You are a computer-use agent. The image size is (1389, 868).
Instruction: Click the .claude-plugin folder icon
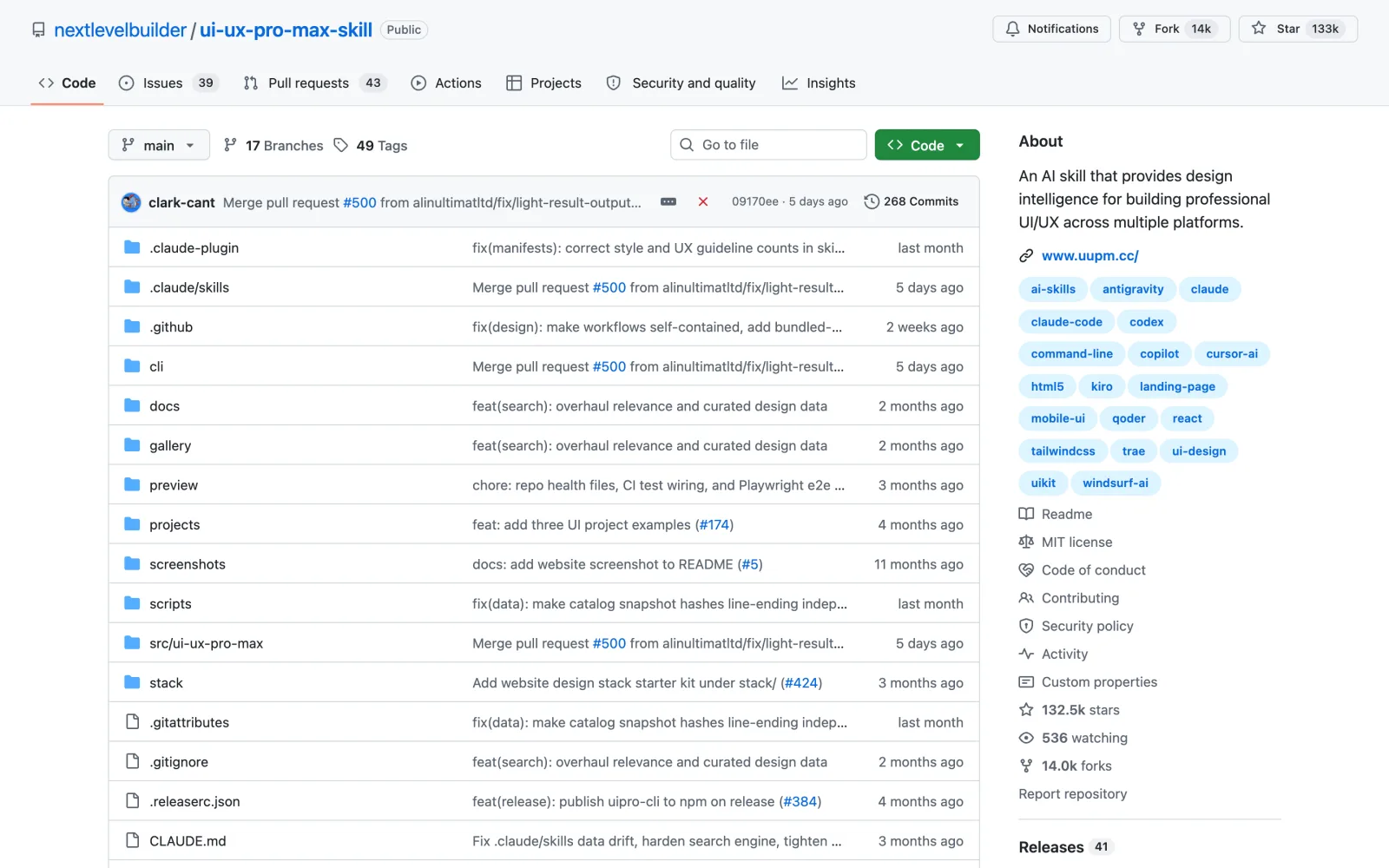[132, 247]
